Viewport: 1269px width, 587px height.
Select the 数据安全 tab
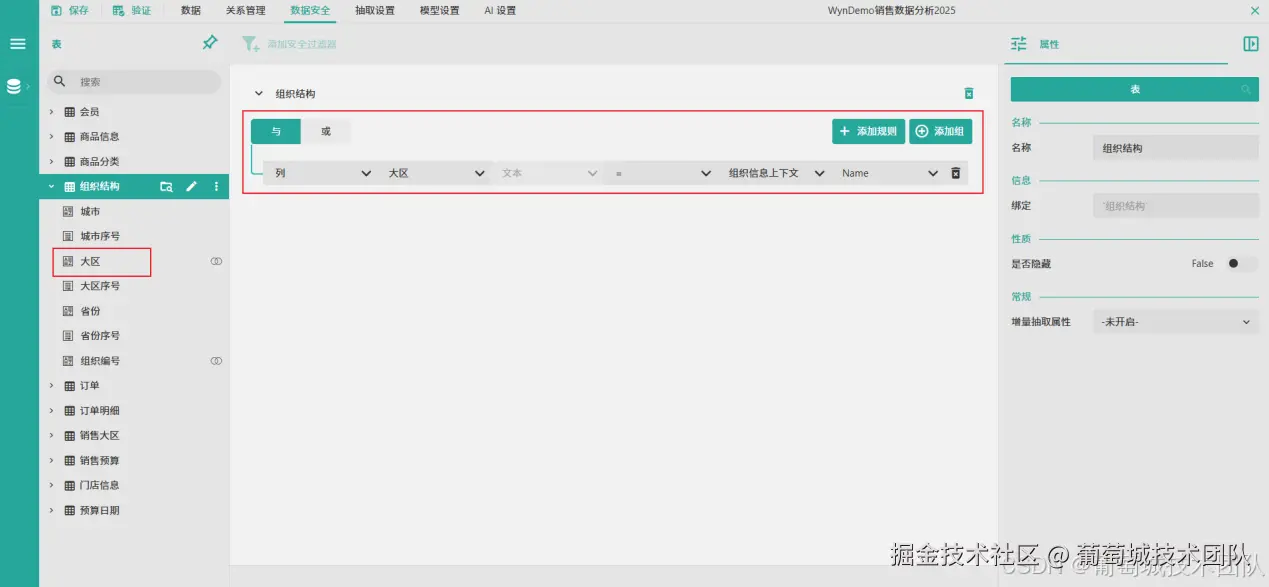coord(309,11)
